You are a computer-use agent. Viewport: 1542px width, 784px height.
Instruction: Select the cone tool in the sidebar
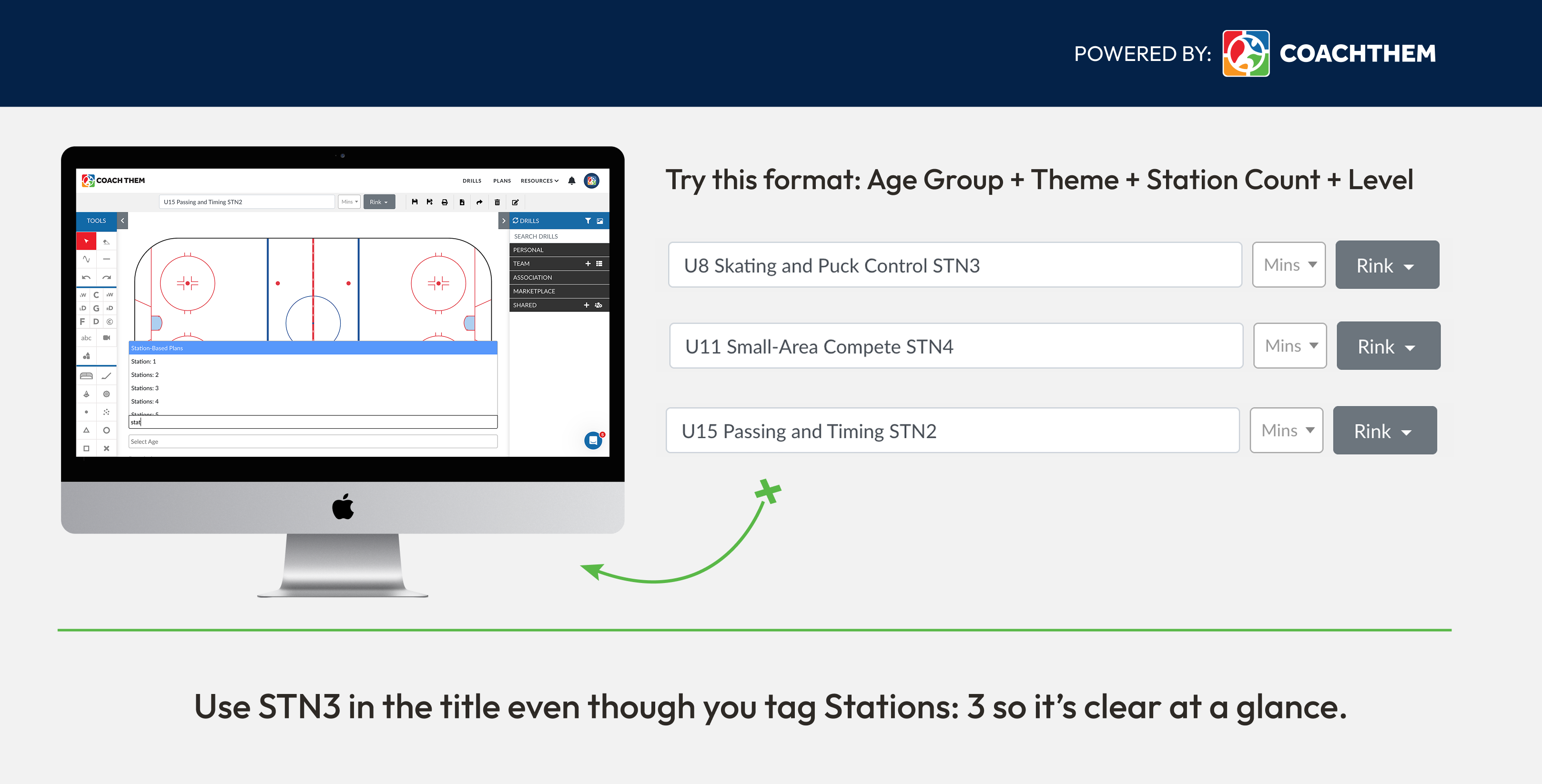(x=87, y=394)
